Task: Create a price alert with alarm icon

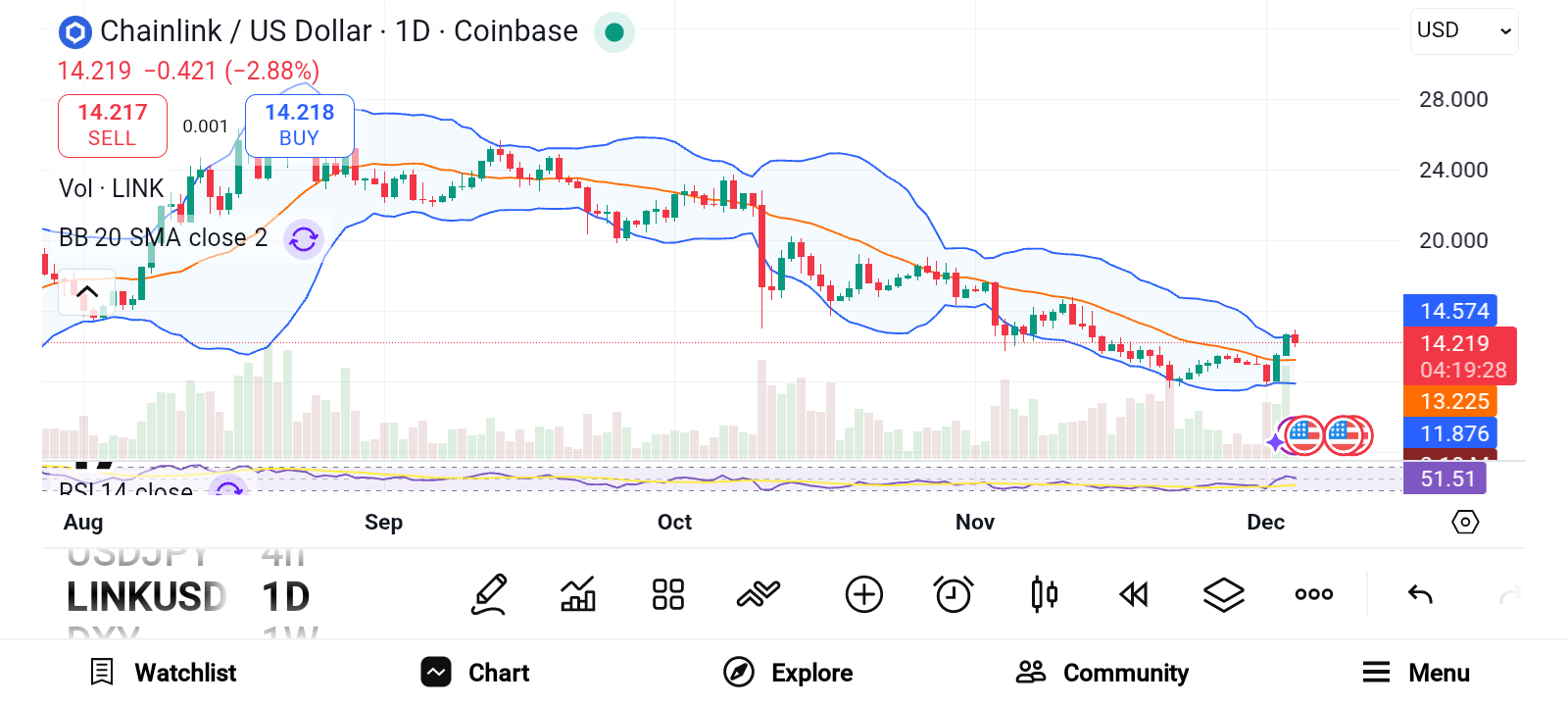Action: pos(953,594)
